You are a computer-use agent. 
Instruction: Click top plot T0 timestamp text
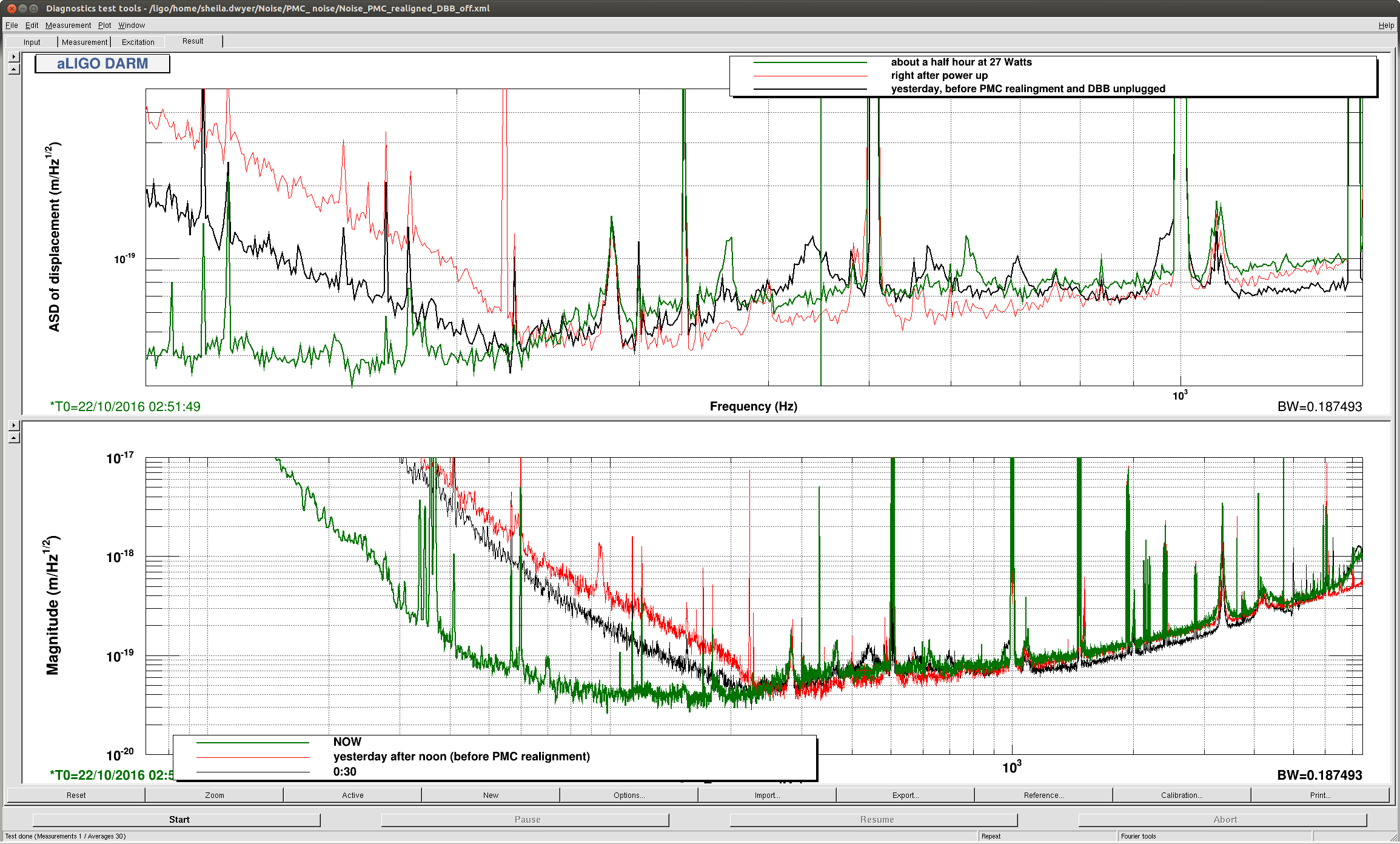(125, 406)
